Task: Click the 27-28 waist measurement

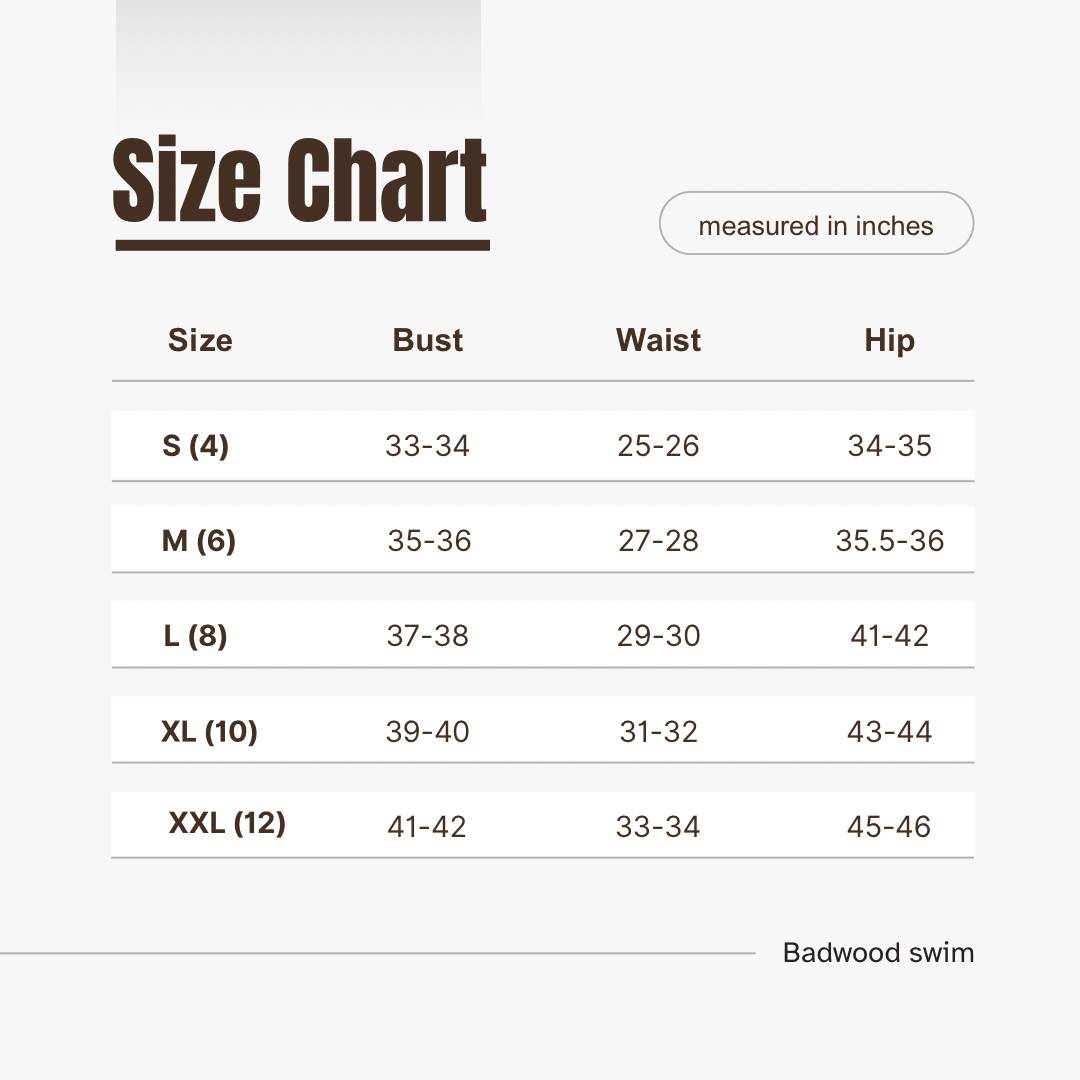Action: tap(658, 541)
